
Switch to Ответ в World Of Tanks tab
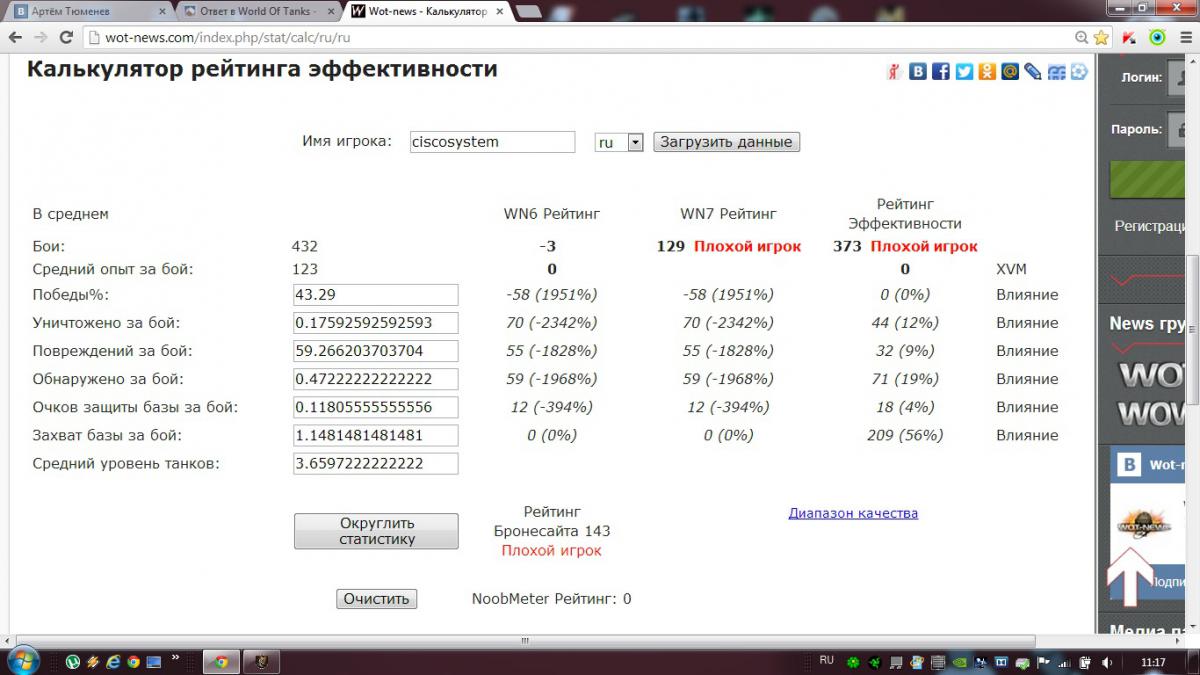click(x=250, y=11)
